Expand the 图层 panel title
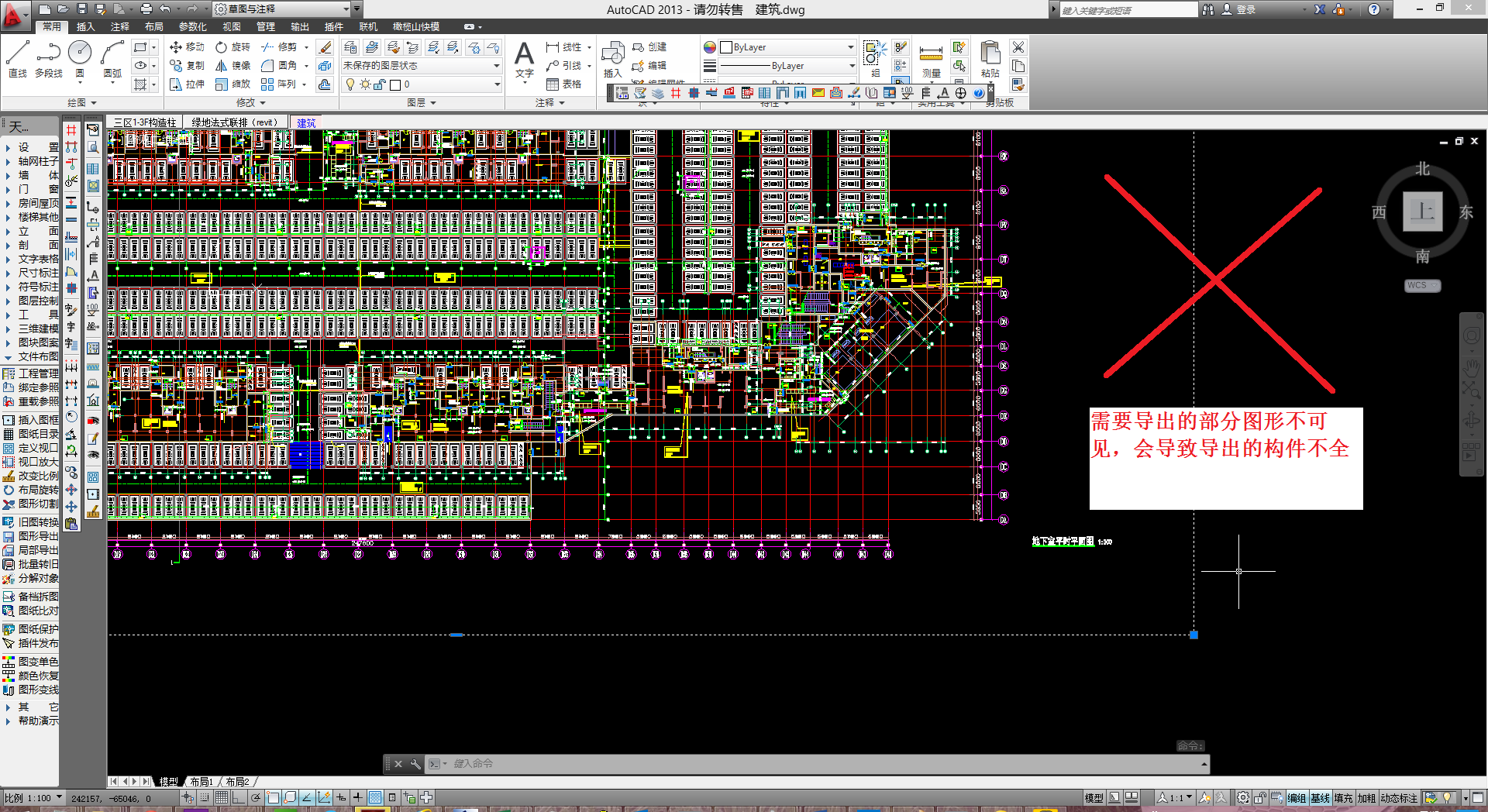 pyautogui.click(x=422, y=102)
